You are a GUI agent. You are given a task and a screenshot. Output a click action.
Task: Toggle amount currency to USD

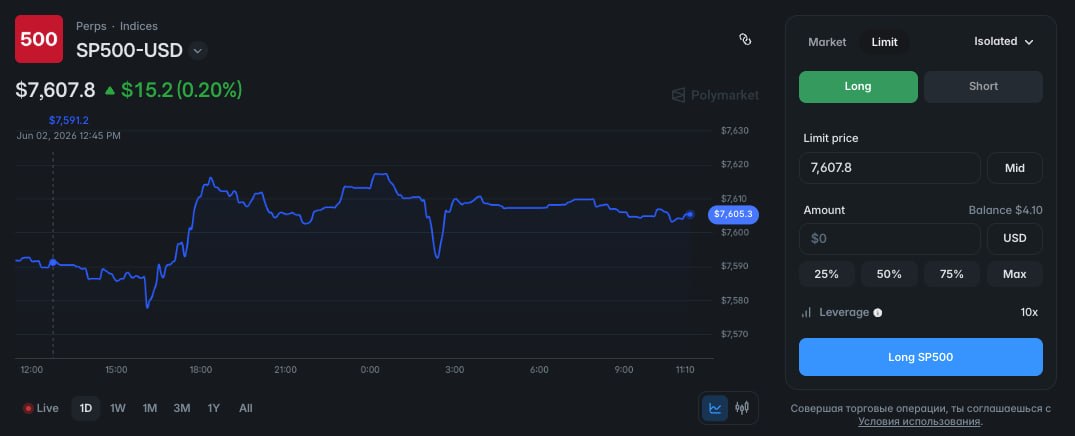[x=1015, y=239]
